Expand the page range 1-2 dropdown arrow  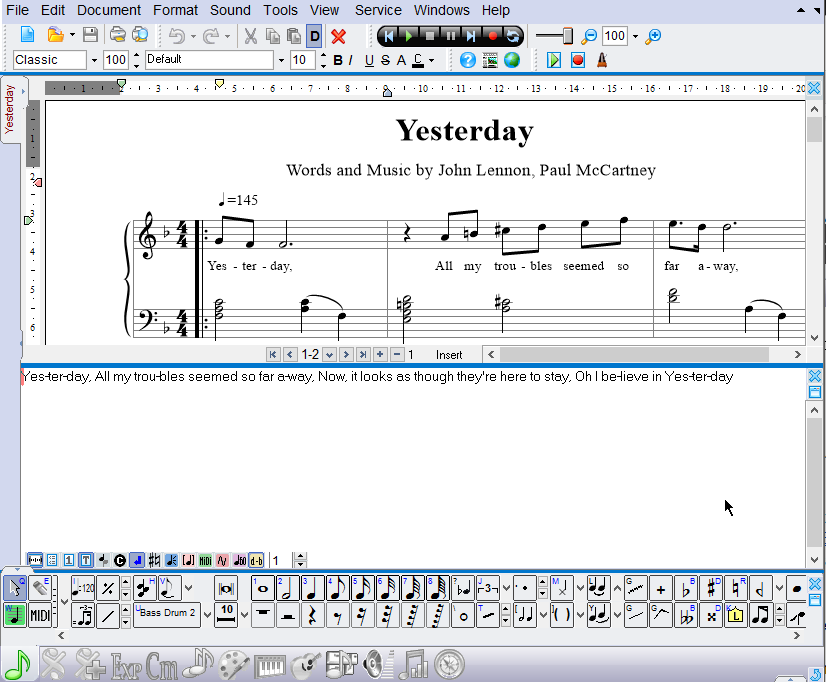[x=329, y=354]
